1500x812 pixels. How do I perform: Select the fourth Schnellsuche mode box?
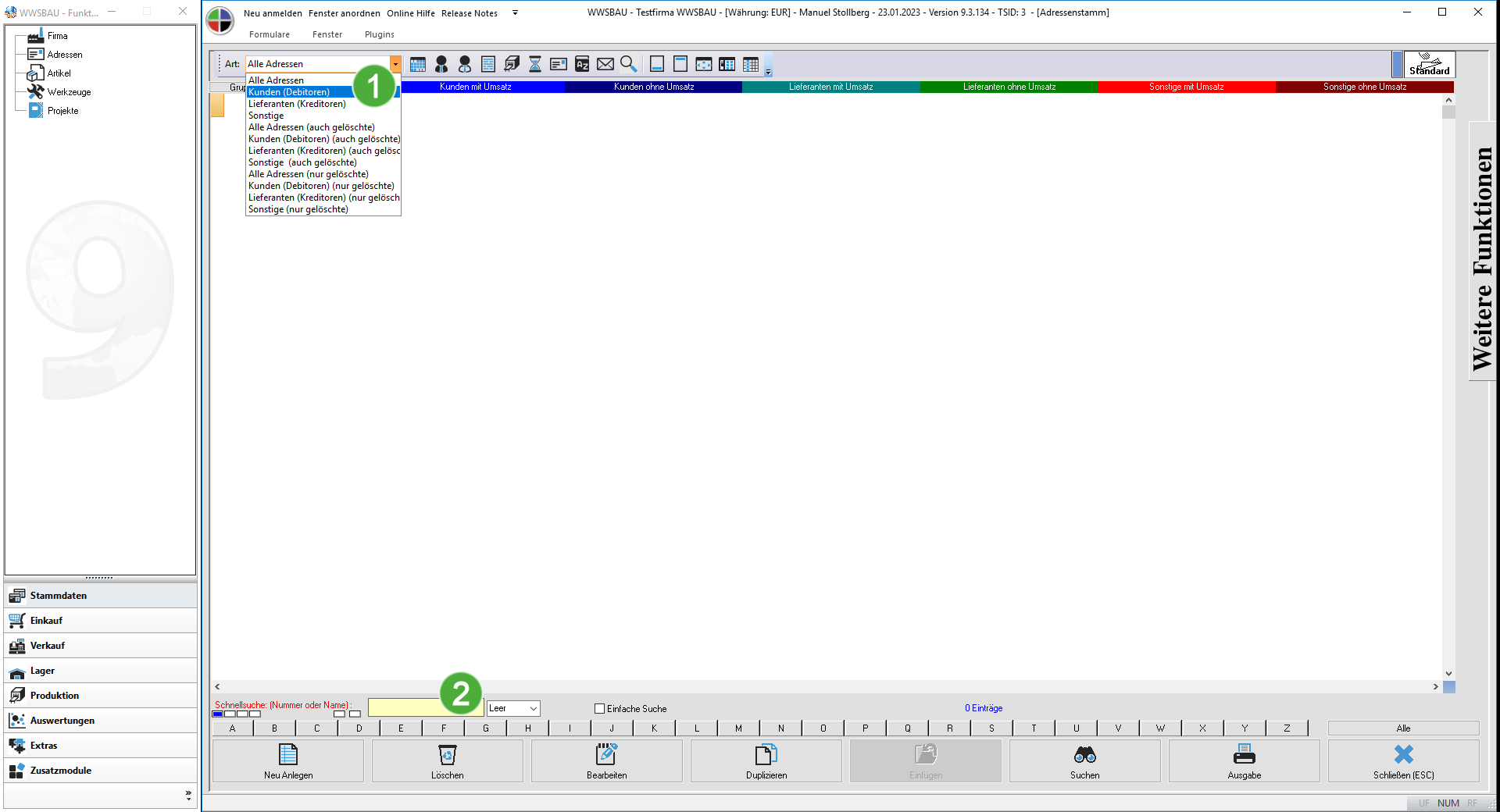click(x=255, y=714)
